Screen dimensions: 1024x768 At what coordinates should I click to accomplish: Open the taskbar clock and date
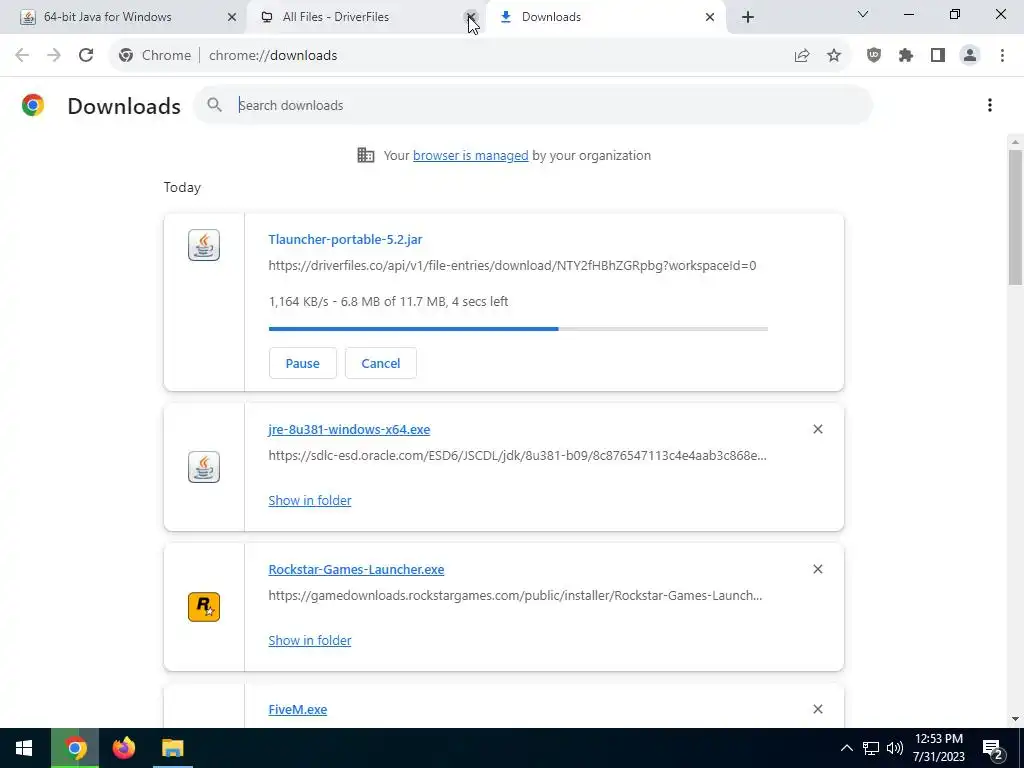939,748
